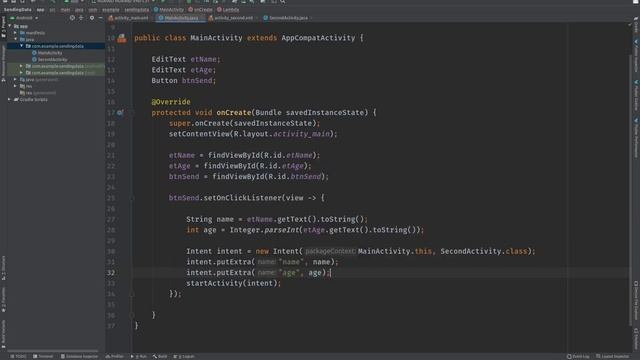Click the editor vertical scrollbar
The height and width of the screenshot is (360, 640).
[630, 190]
